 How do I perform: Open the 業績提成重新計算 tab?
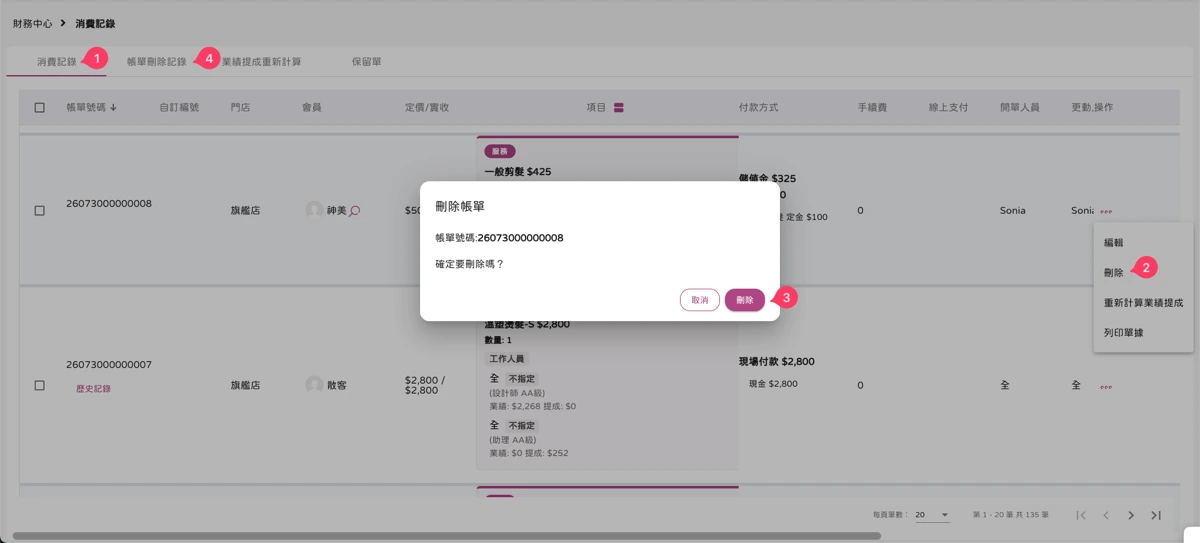tap(261, 62)
